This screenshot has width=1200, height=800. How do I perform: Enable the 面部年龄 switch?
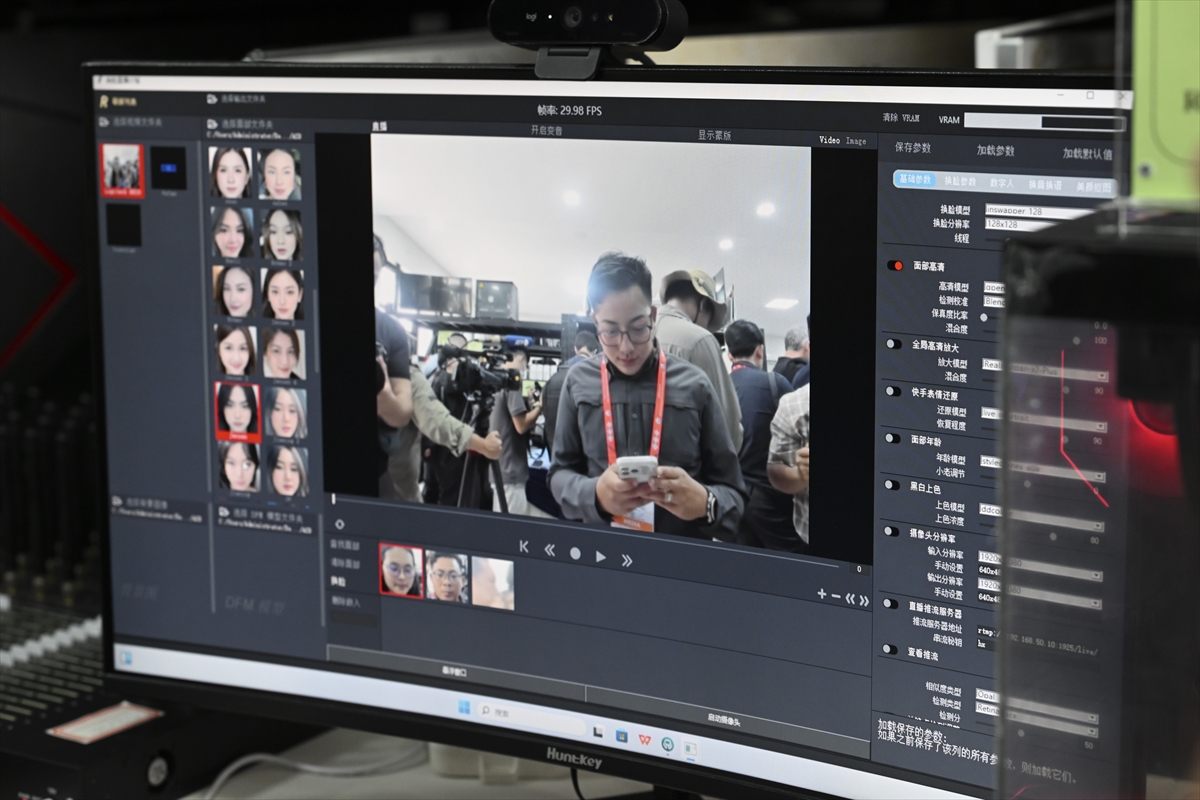(891, 438)
